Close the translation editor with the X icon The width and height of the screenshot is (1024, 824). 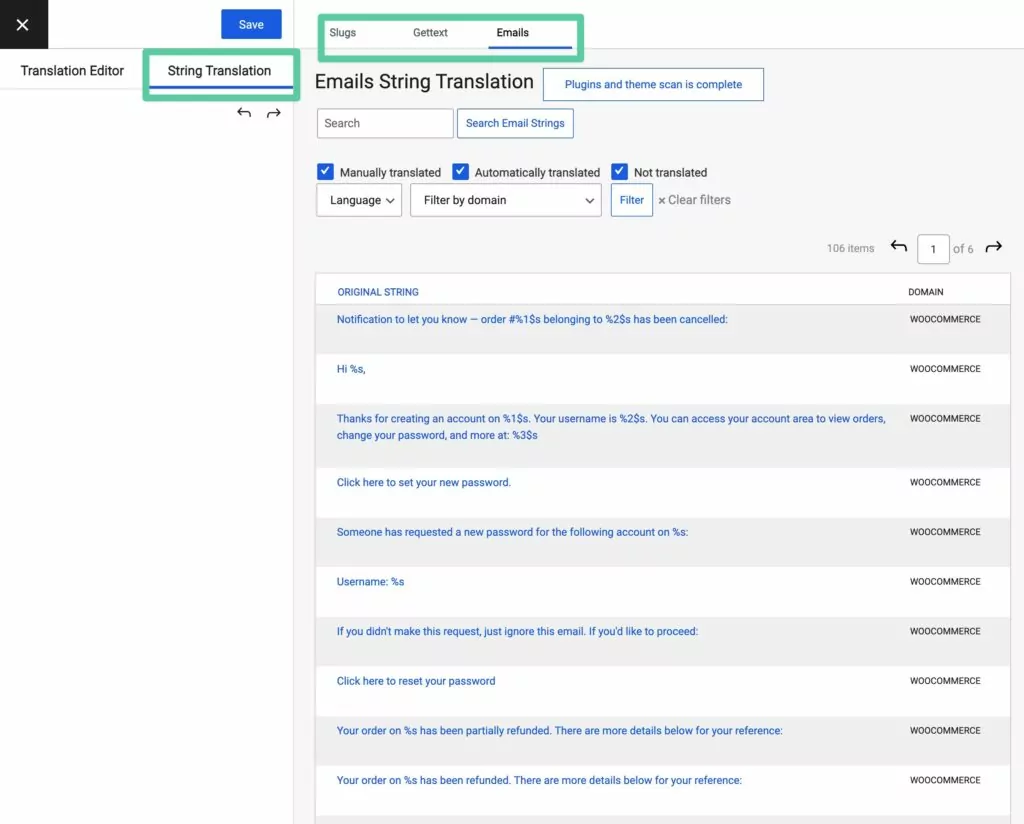[23, 25]
